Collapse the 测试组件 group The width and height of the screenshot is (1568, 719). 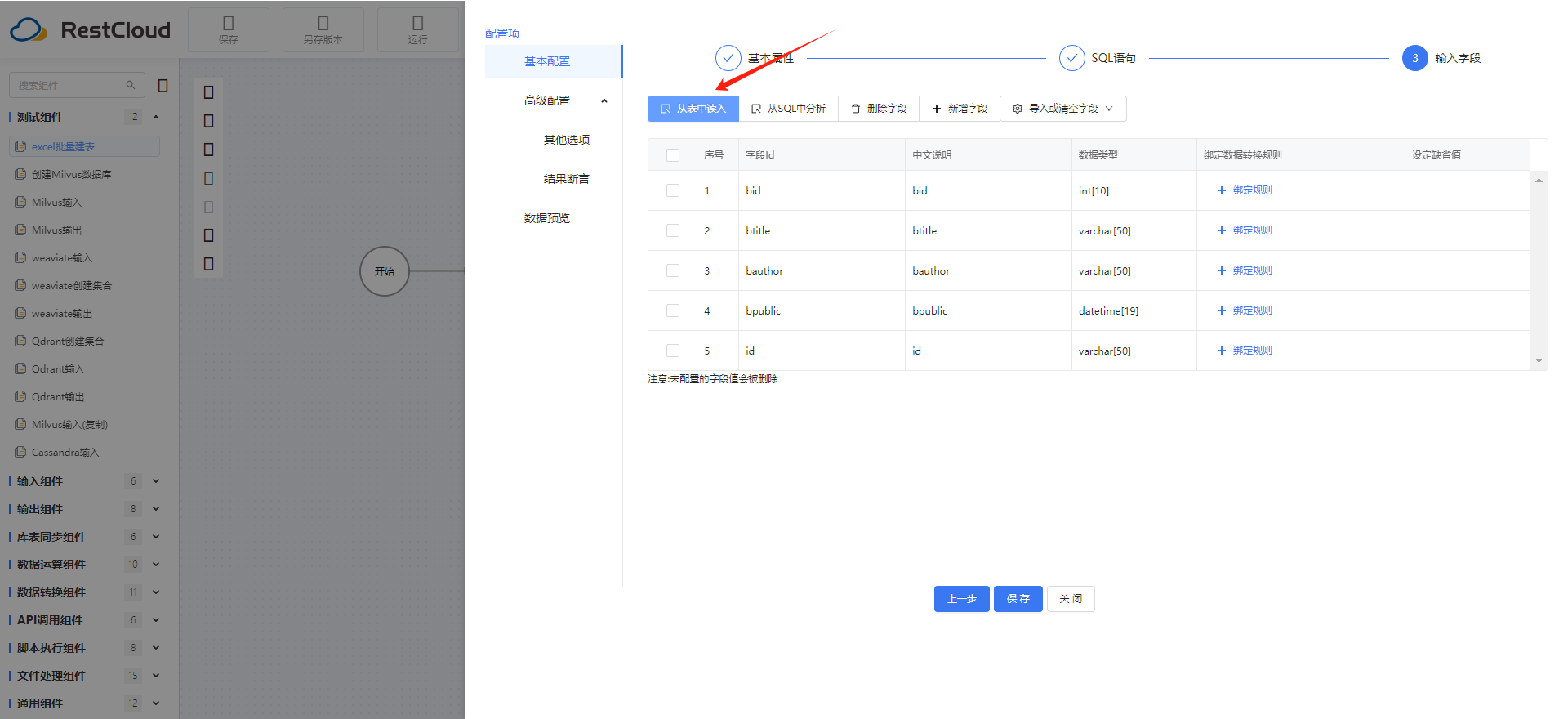click(156, 117)
